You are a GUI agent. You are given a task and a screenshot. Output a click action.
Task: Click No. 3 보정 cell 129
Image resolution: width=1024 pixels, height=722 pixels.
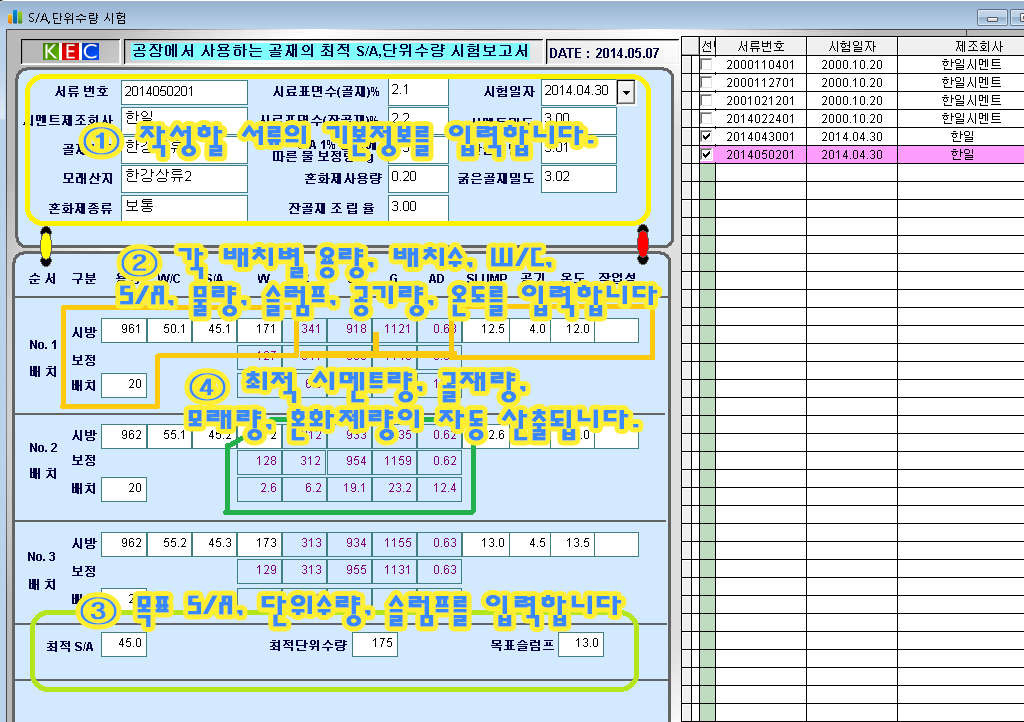259,571
